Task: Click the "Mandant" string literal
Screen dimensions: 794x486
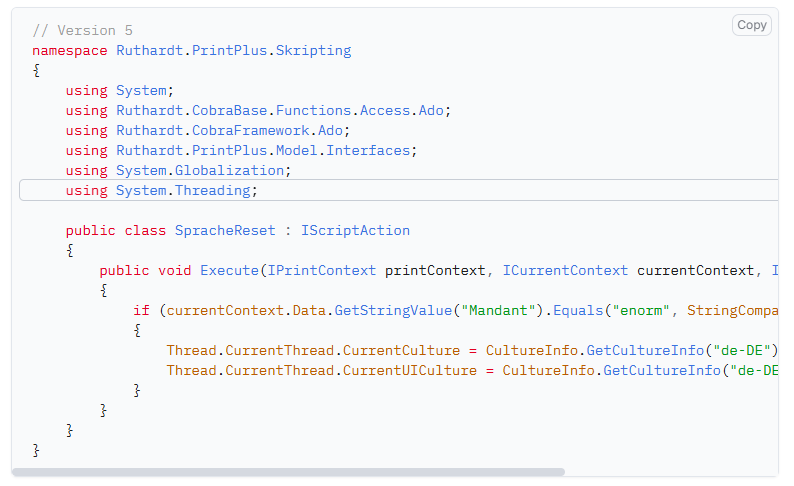Action: [x=493, y=310]
